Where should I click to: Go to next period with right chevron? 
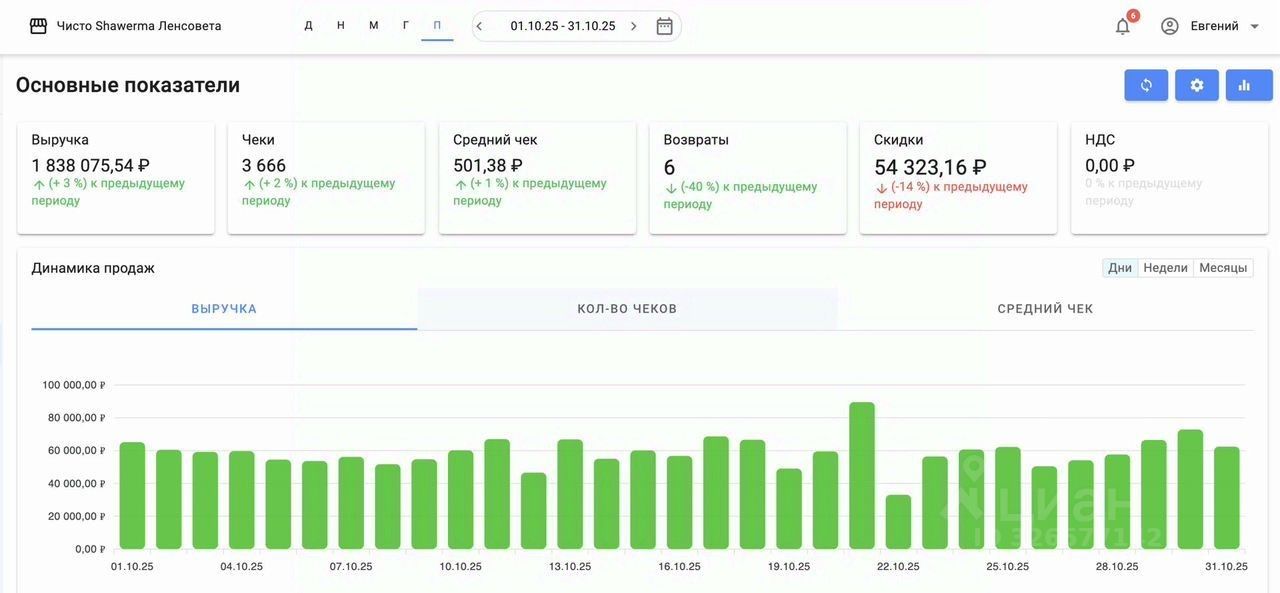(x=633, y=26)
